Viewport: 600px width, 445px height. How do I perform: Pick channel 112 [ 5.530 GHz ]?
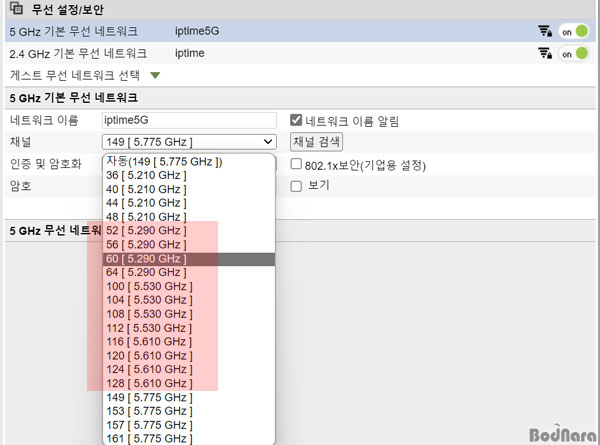click(189, 328)
